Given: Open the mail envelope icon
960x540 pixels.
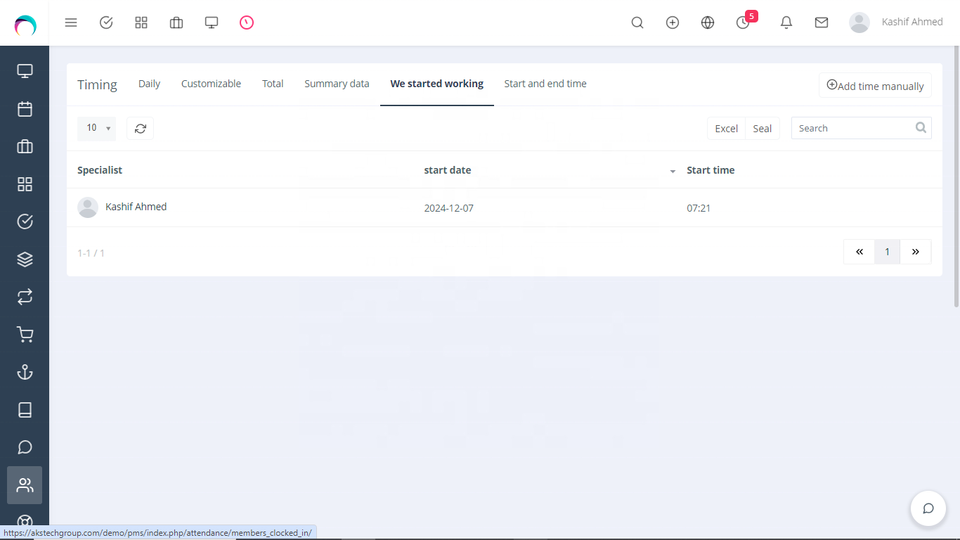Looking at the screenshot, I should (821, 22).
